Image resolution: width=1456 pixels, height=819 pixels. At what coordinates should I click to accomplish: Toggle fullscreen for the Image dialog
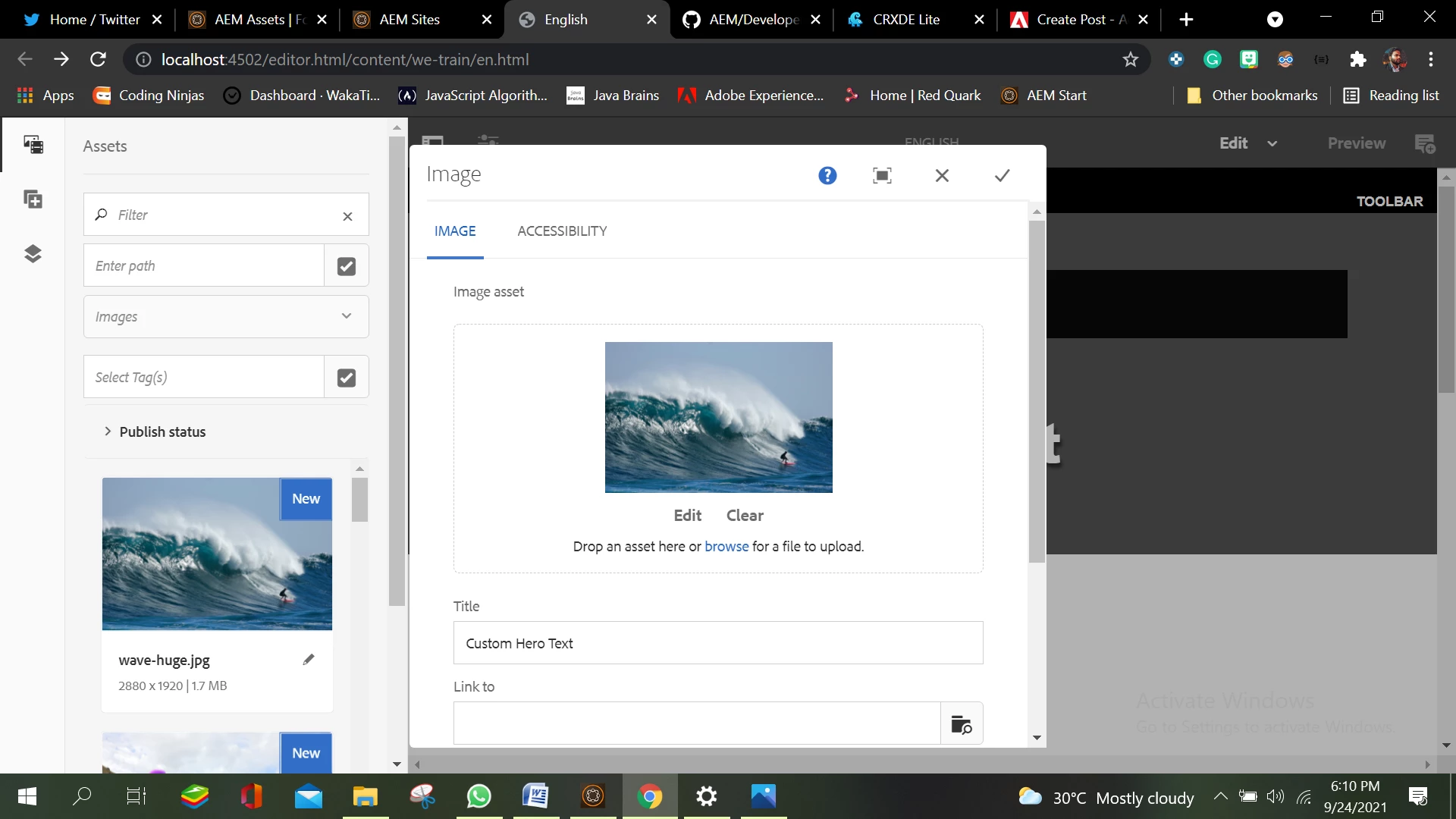[x=882, y=176]
